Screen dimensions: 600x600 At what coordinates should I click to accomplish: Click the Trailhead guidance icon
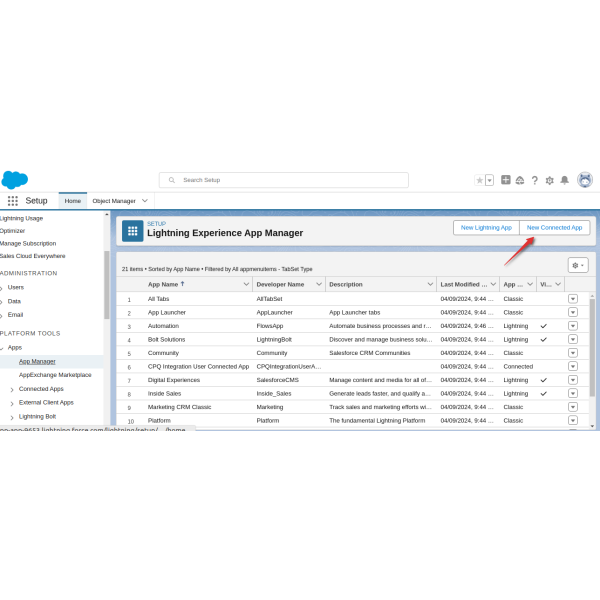click(x=520, y=180)
